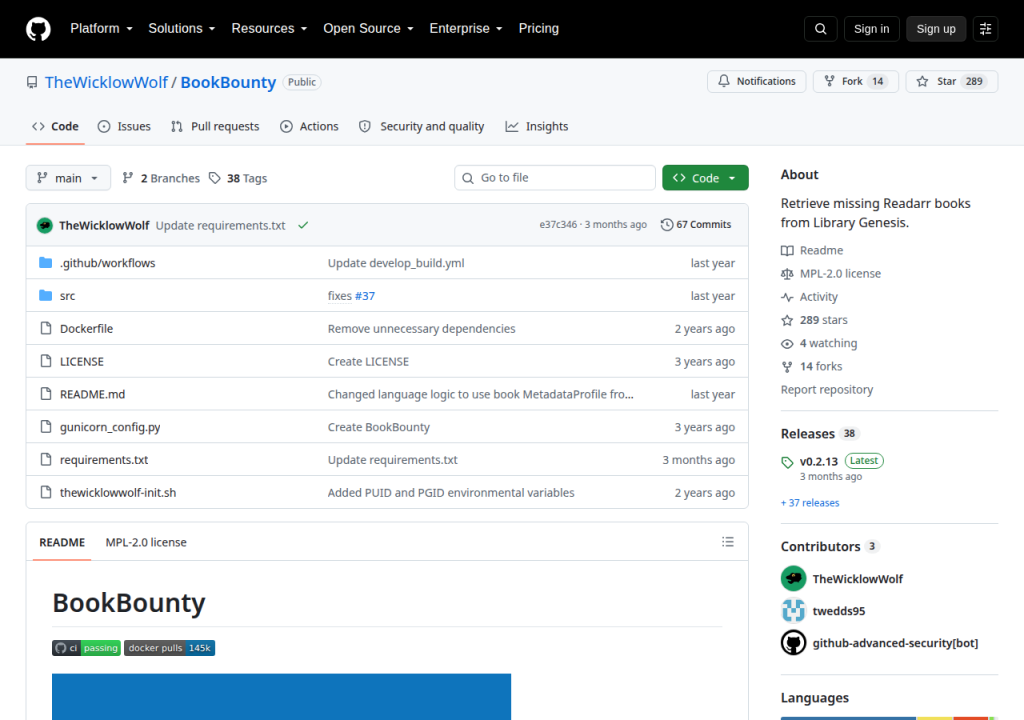Open the #37 issue link in src commit
1024x720 pixels.
coord(364,295)
